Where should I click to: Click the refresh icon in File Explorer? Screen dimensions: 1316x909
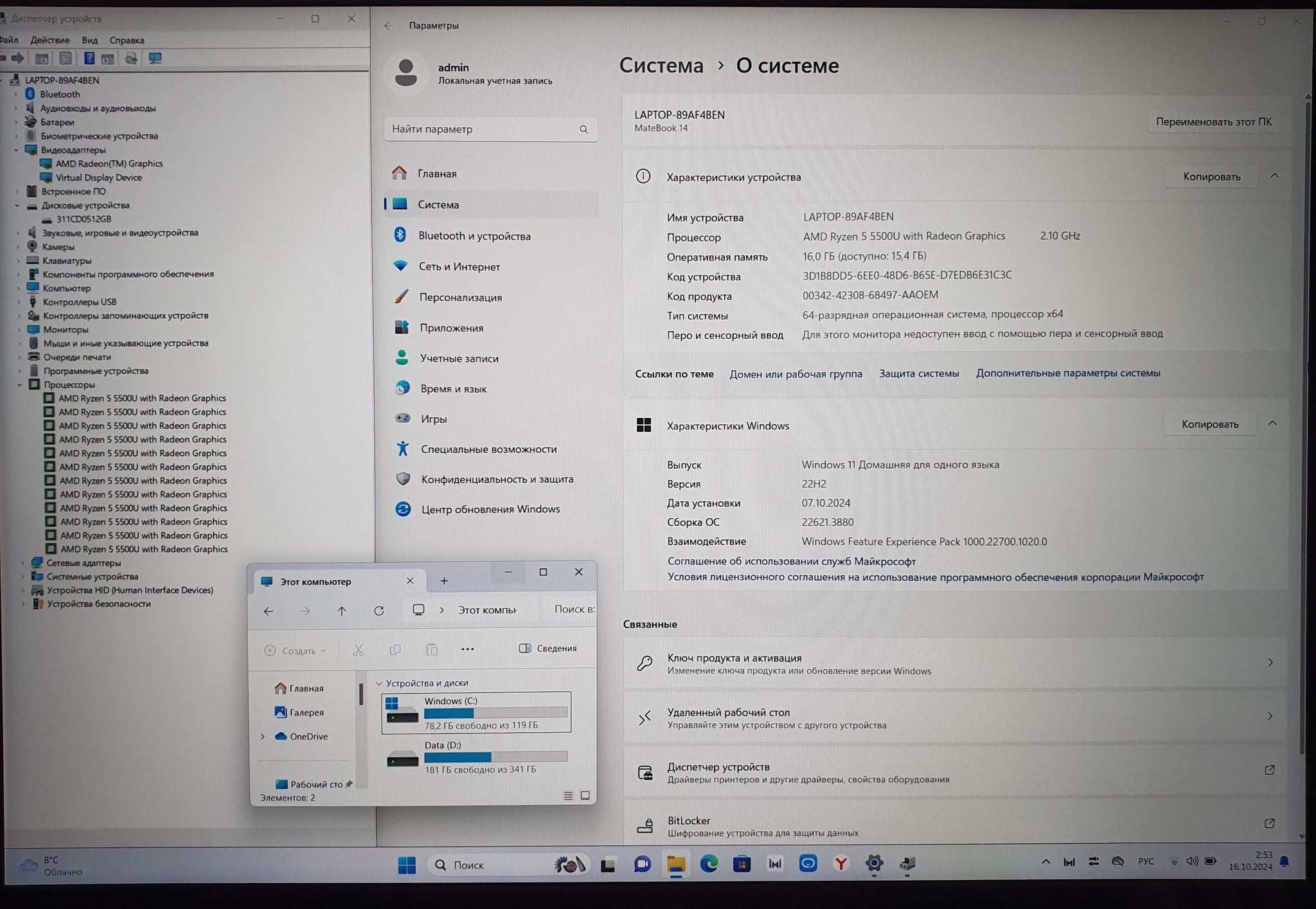click(379, 611)
